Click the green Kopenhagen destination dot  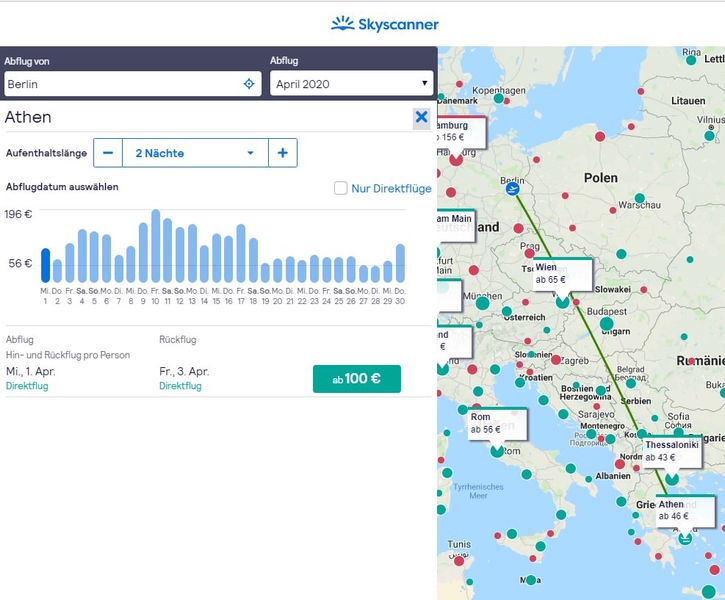coord(498,98)
